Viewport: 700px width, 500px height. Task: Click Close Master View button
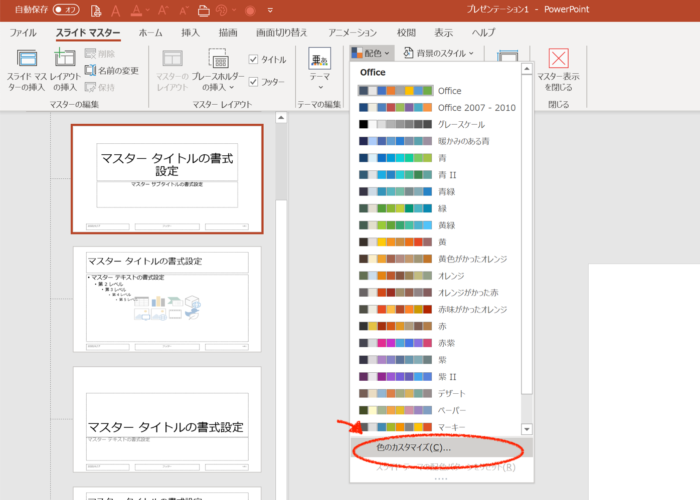(558, 69)
